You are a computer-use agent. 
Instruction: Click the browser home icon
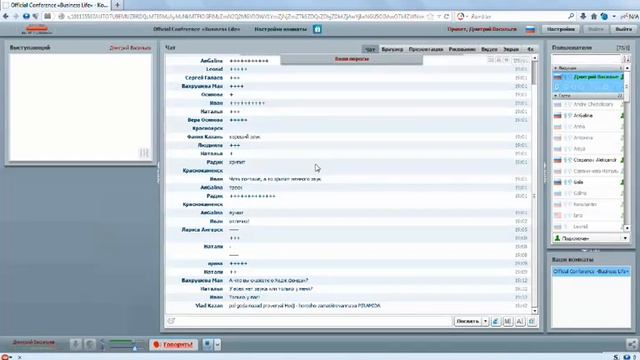(x=594, y=16)
